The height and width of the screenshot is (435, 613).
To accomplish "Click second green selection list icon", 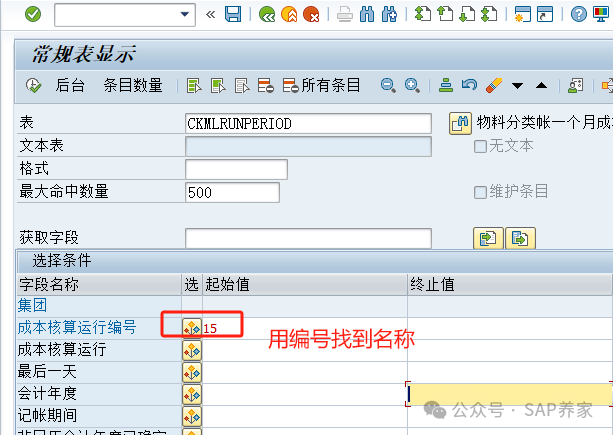I will point(218,85).
